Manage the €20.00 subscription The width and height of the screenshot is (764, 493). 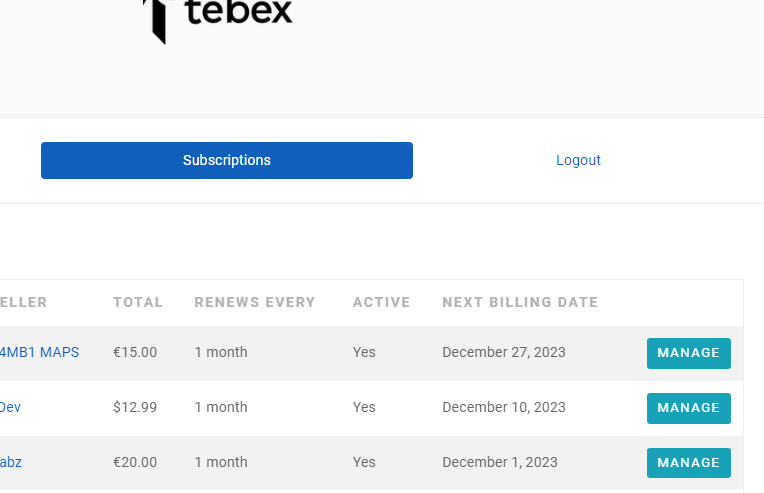(x=688, y=463)
